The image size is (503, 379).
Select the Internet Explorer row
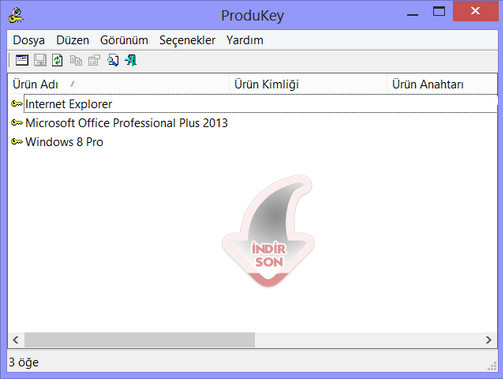(x=253, y=104)
